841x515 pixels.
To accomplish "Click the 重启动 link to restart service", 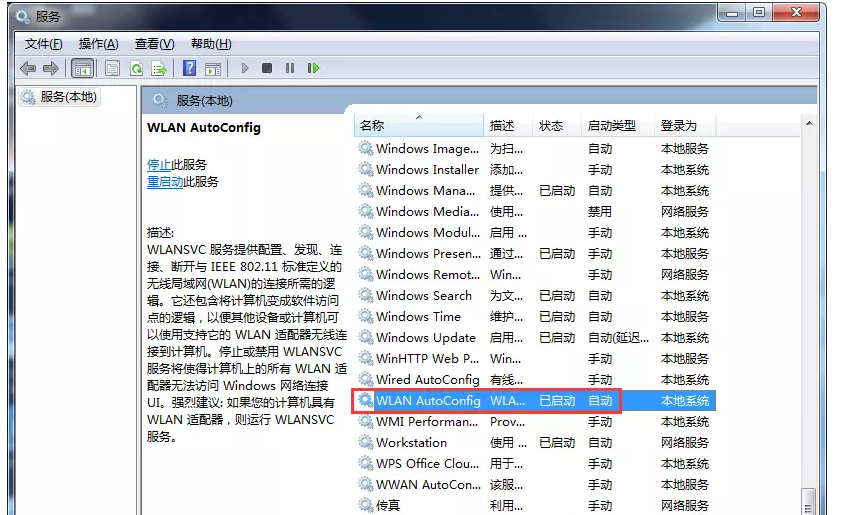I will [x=165, y=181].
